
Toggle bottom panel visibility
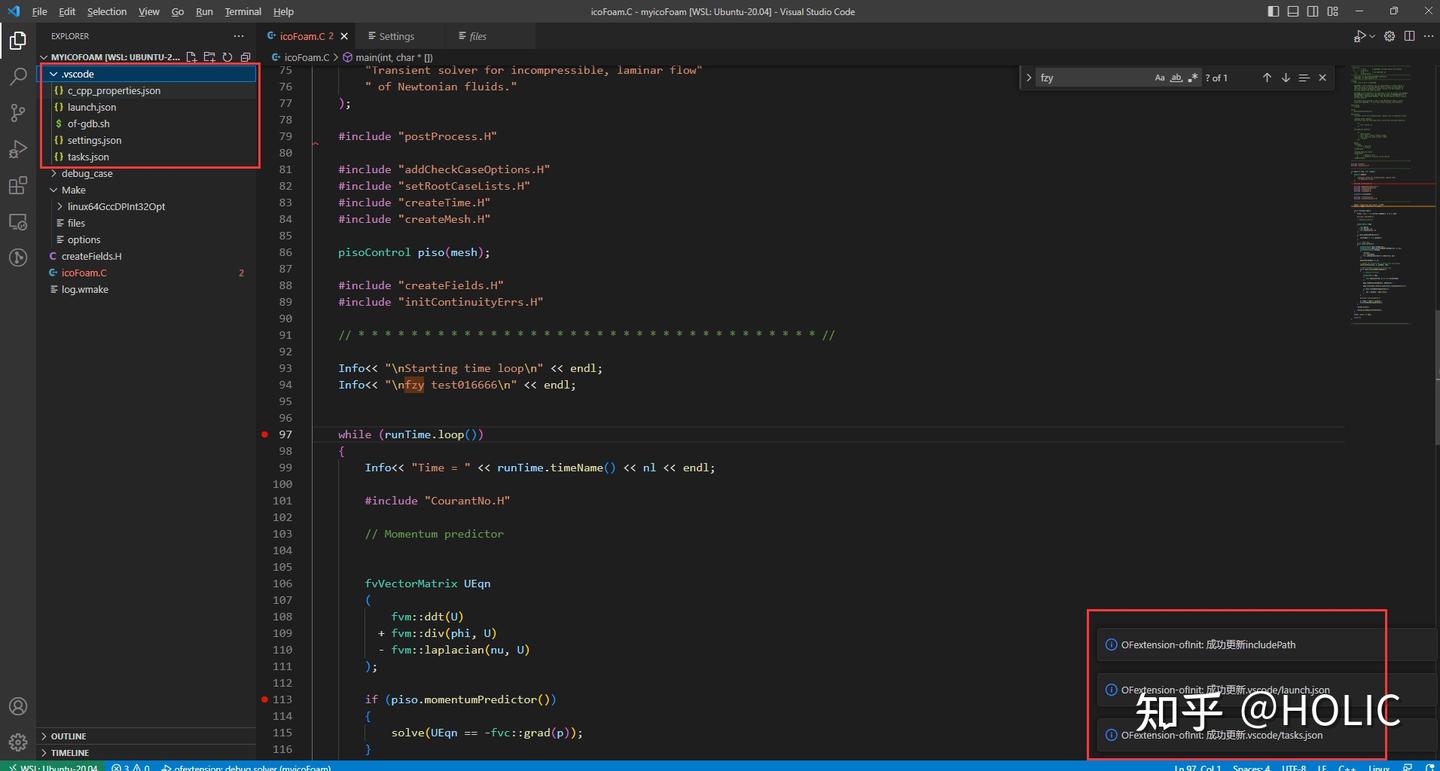pos(1294,11)
